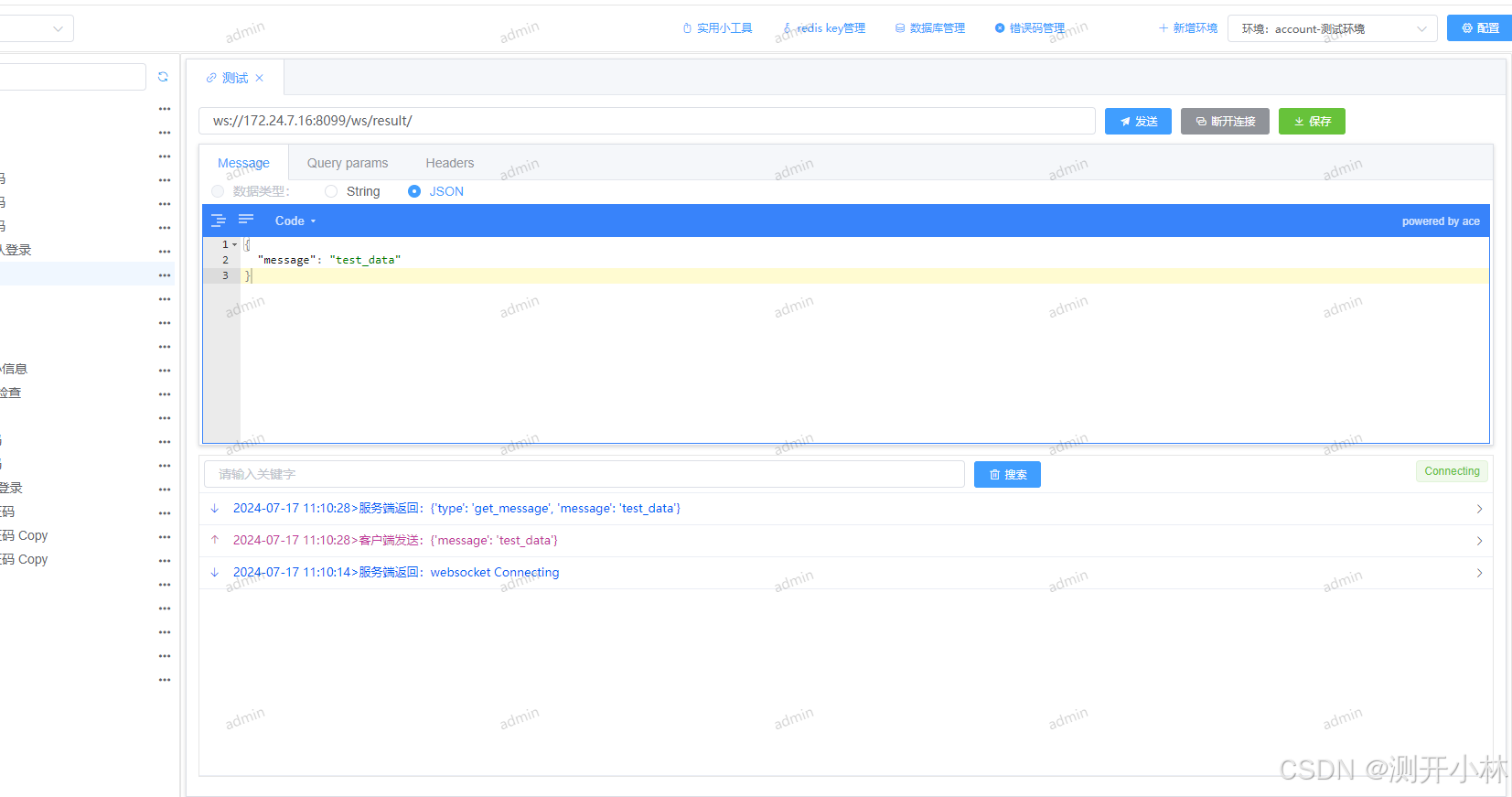Screen dimensions: 1512x797
Task: Open the Code mode dropdown
Action: [x=295, y=221]
